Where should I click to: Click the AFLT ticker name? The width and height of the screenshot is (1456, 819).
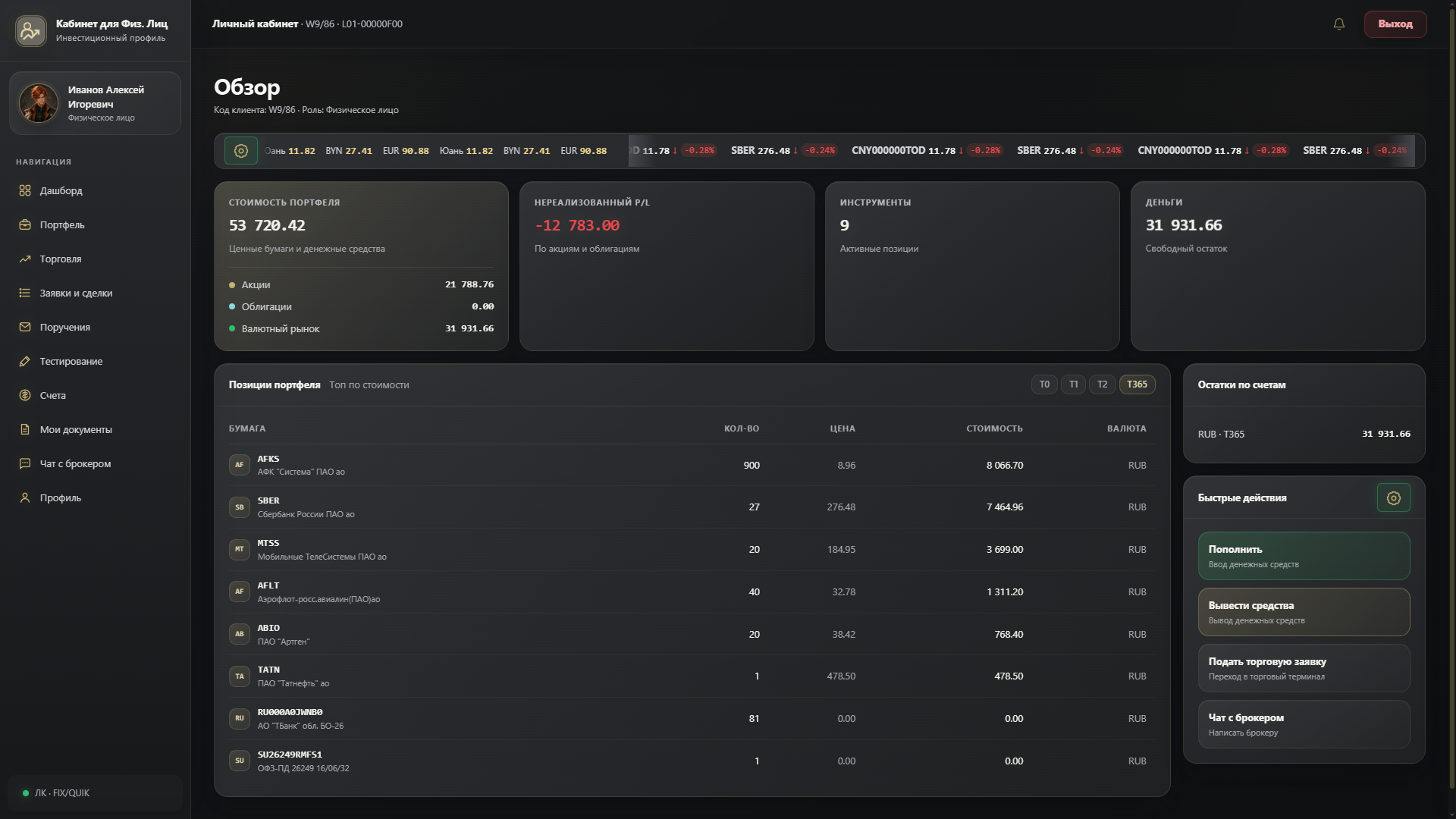pyautogui.click(x=268, y=585)
